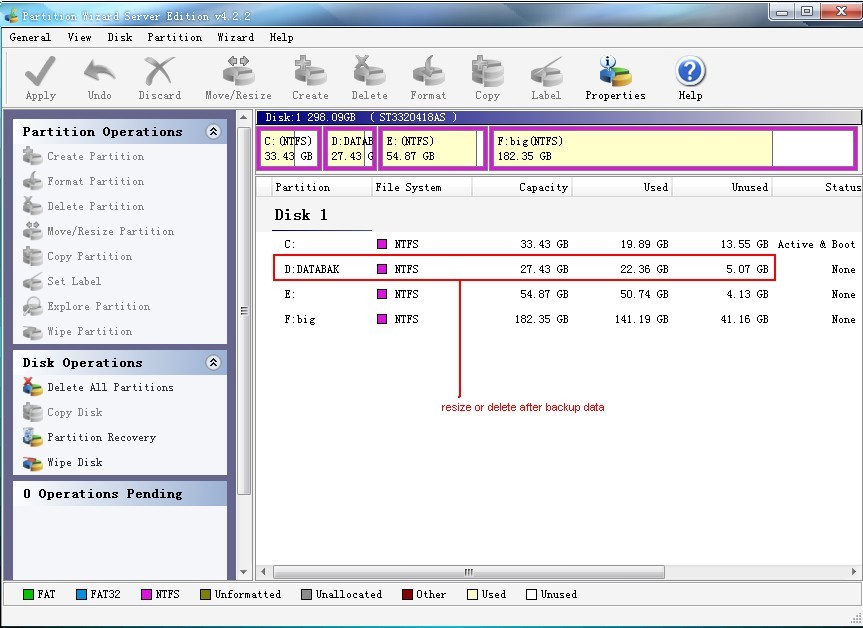Click the horizontal scrollbar right arrow
This screenshot has height=628, width=863.
tap(854, 572)
